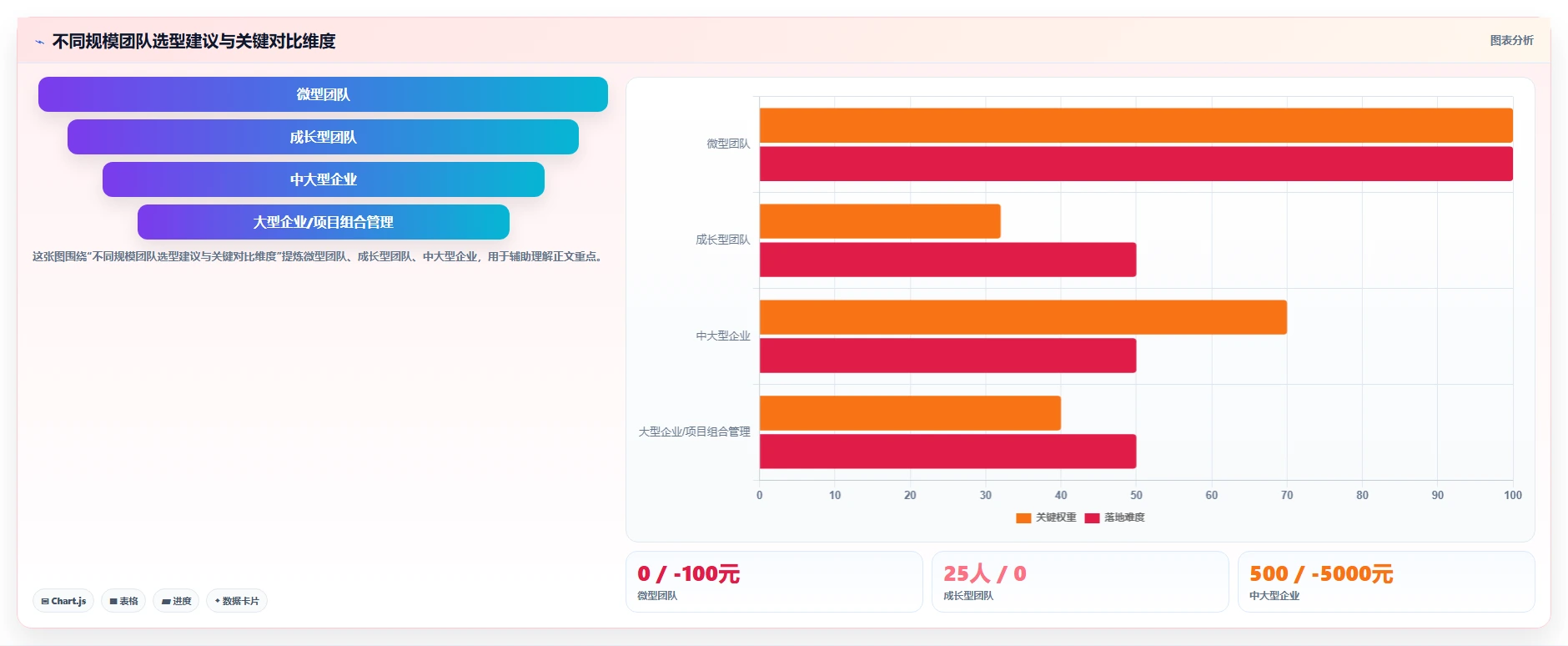Click the orange 关键权重 bar for 成长型团队
The width and height of the screenshot is (1568, 646).
(880, 221)
